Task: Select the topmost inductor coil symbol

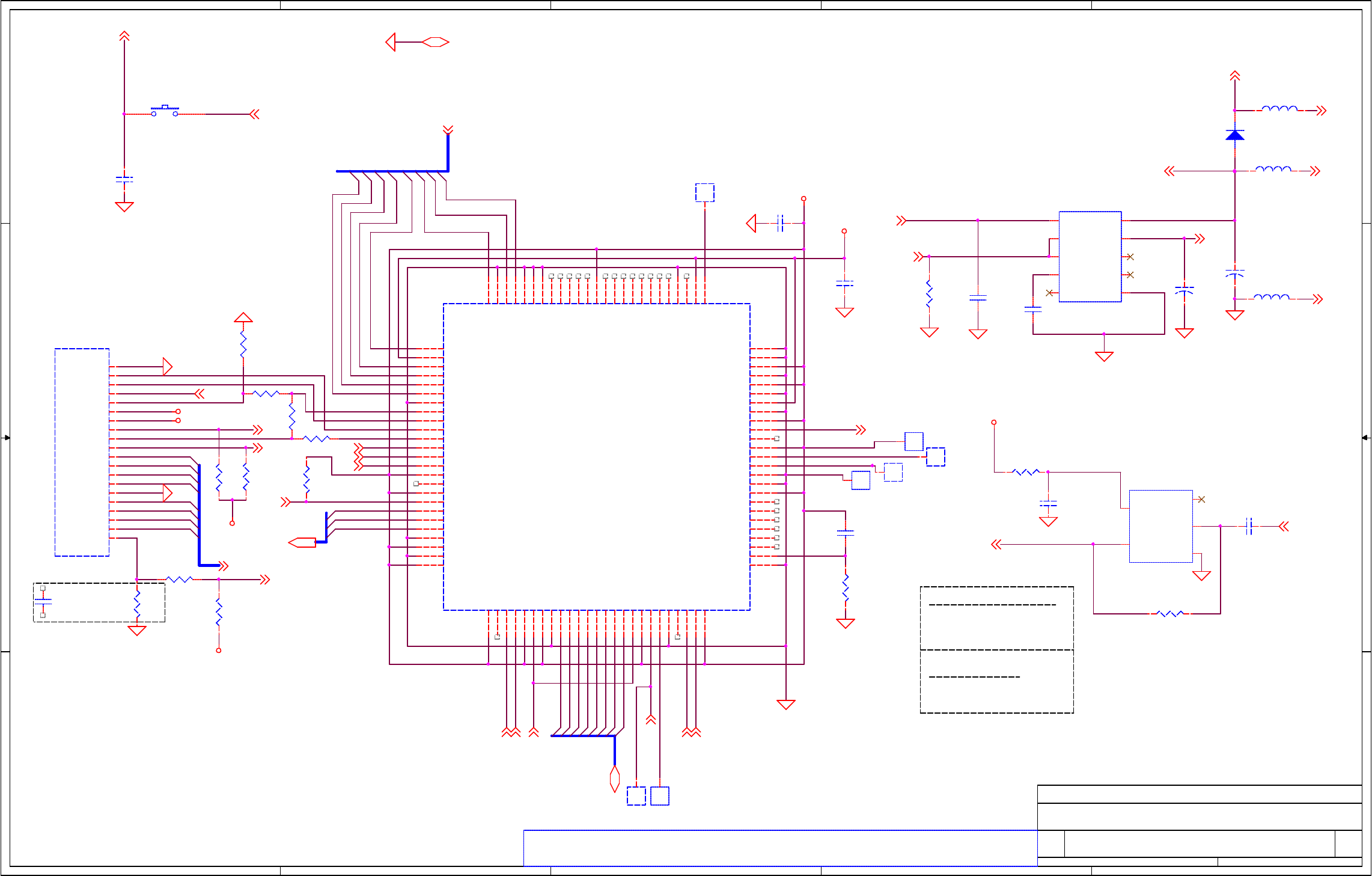Action: pos(1279,109)
